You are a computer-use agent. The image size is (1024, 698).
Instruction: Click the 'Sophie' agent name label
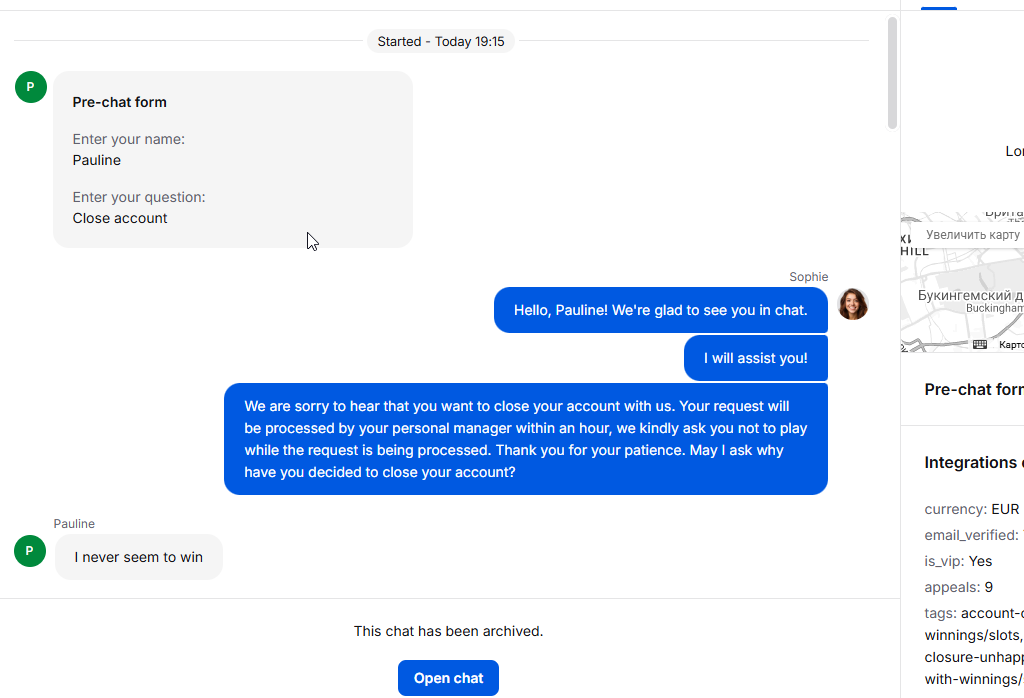(808, 277)
